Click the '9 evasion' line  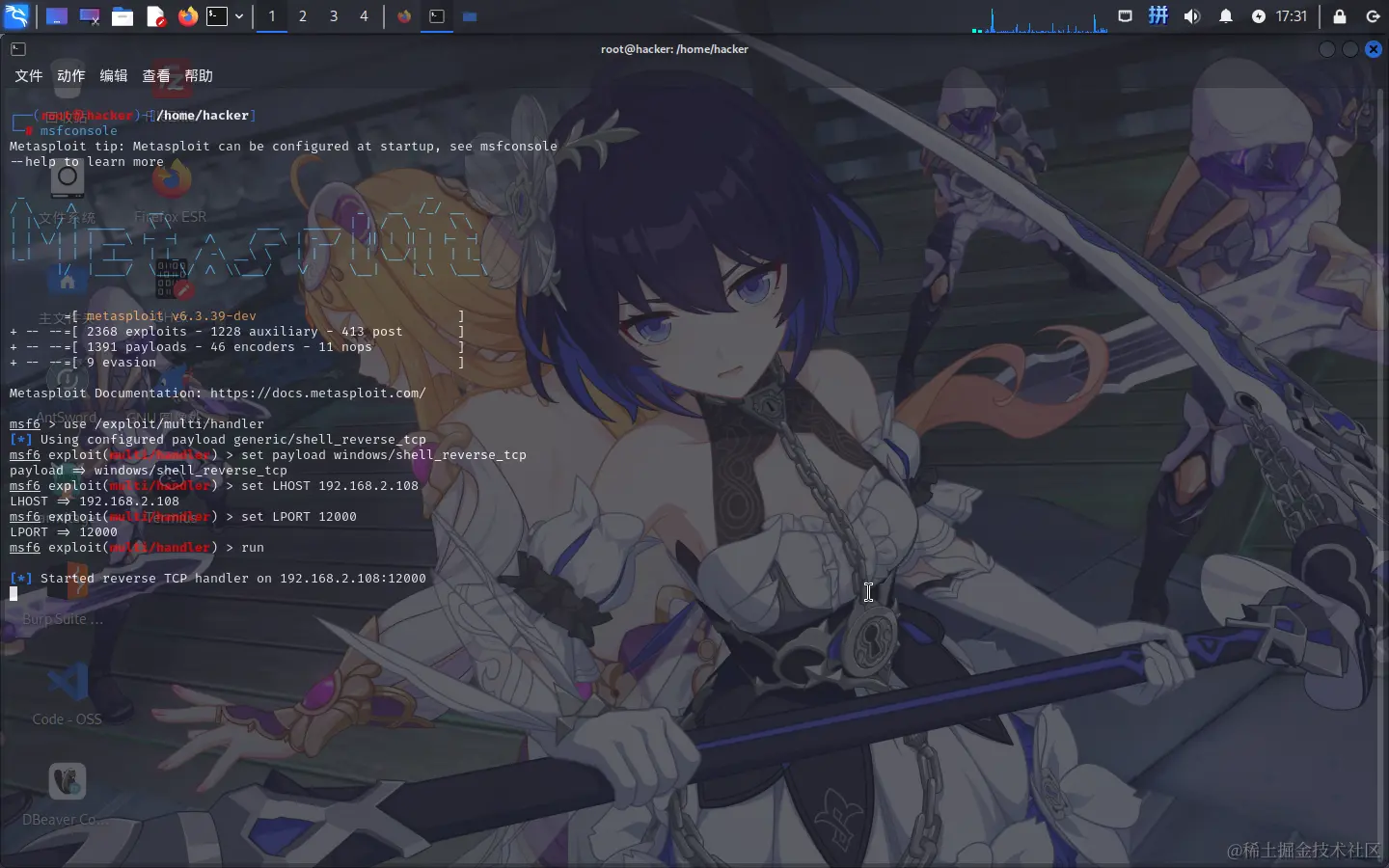point(122,363)
